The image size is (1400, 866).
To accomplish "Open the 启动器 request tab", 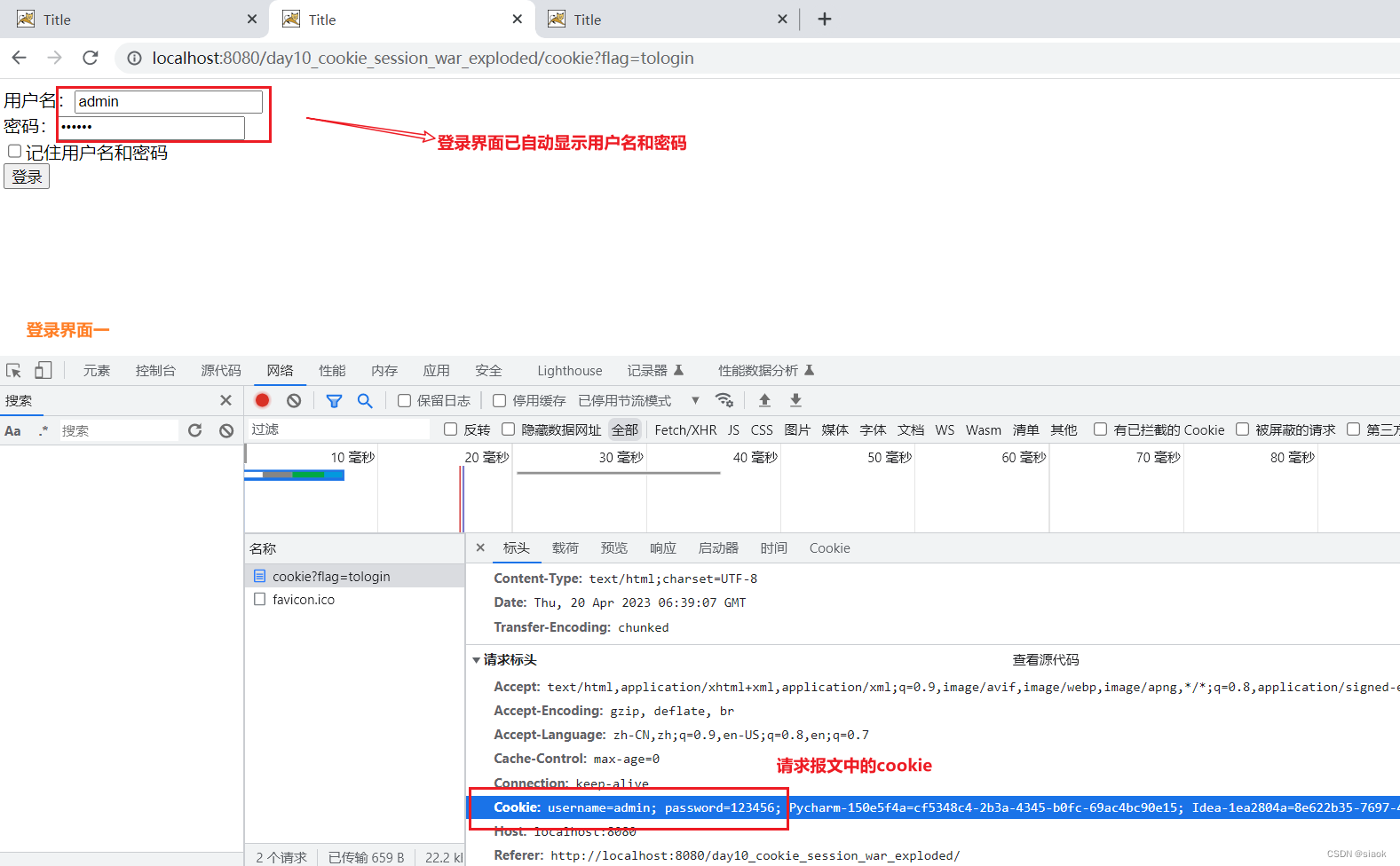I will click(718, 547).
